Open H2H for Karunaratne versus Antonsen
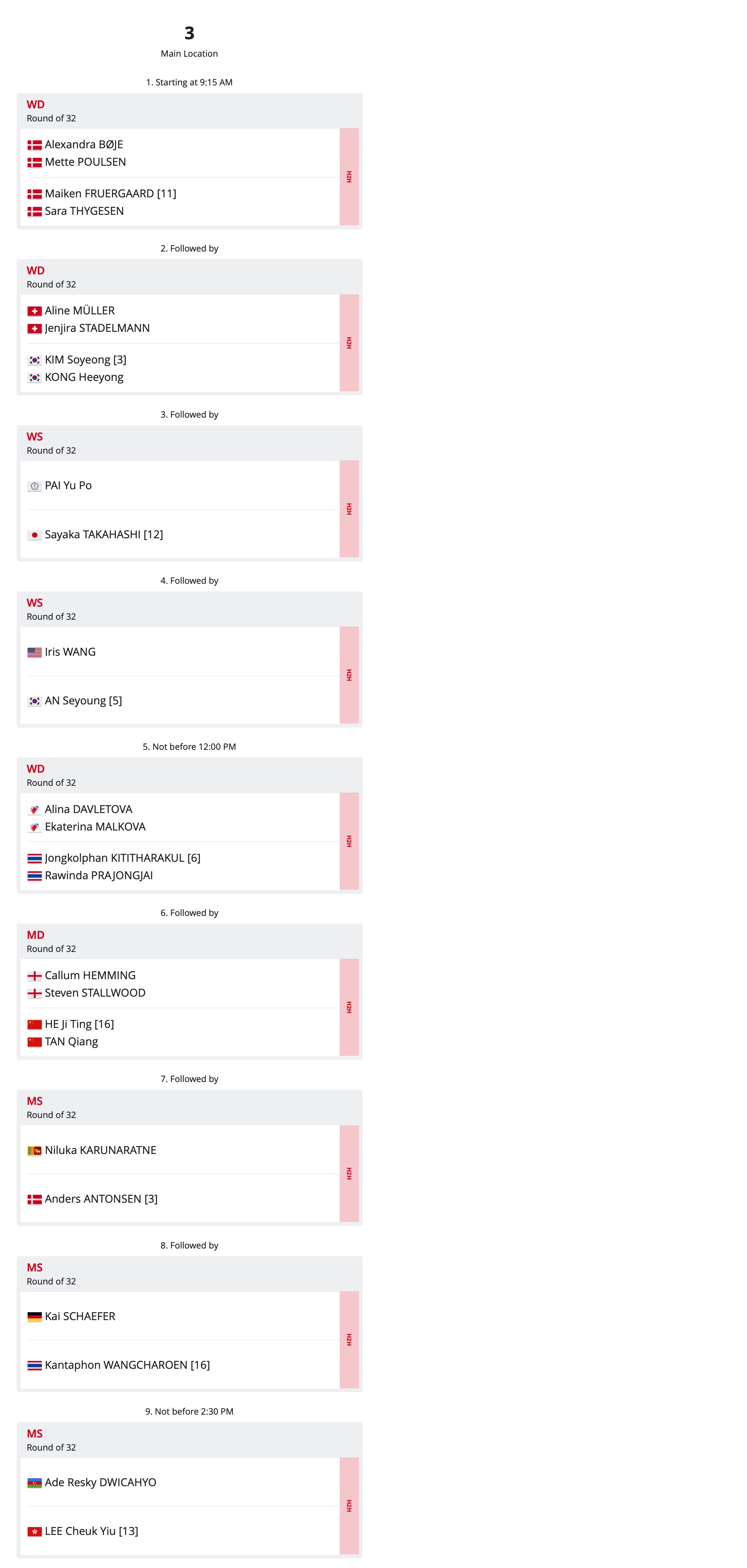The height and width of the screenshot is (1568, 747). pos(348,1174)
